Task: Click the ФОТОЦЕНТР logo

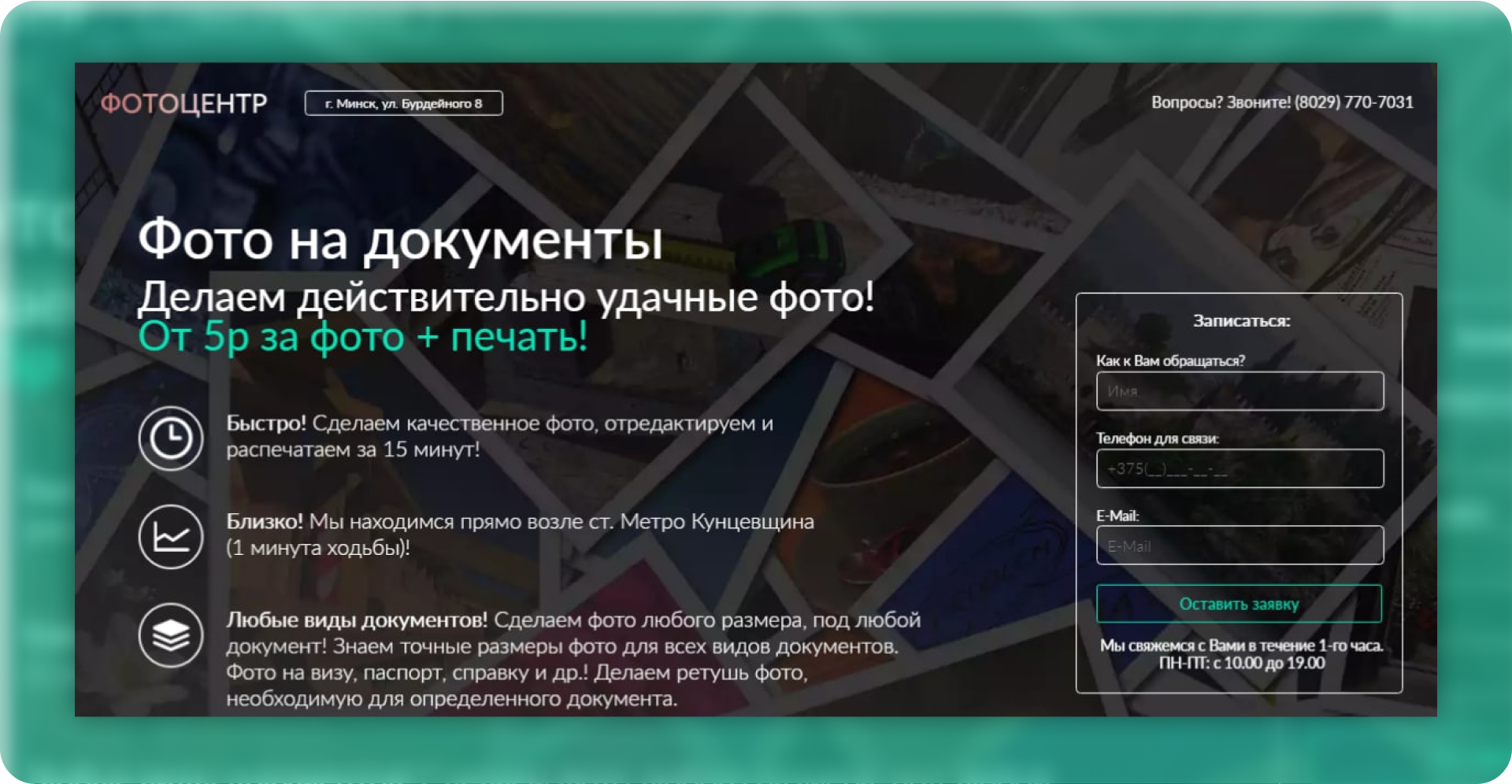Action: pyautogui.click(x=184, y=103)
